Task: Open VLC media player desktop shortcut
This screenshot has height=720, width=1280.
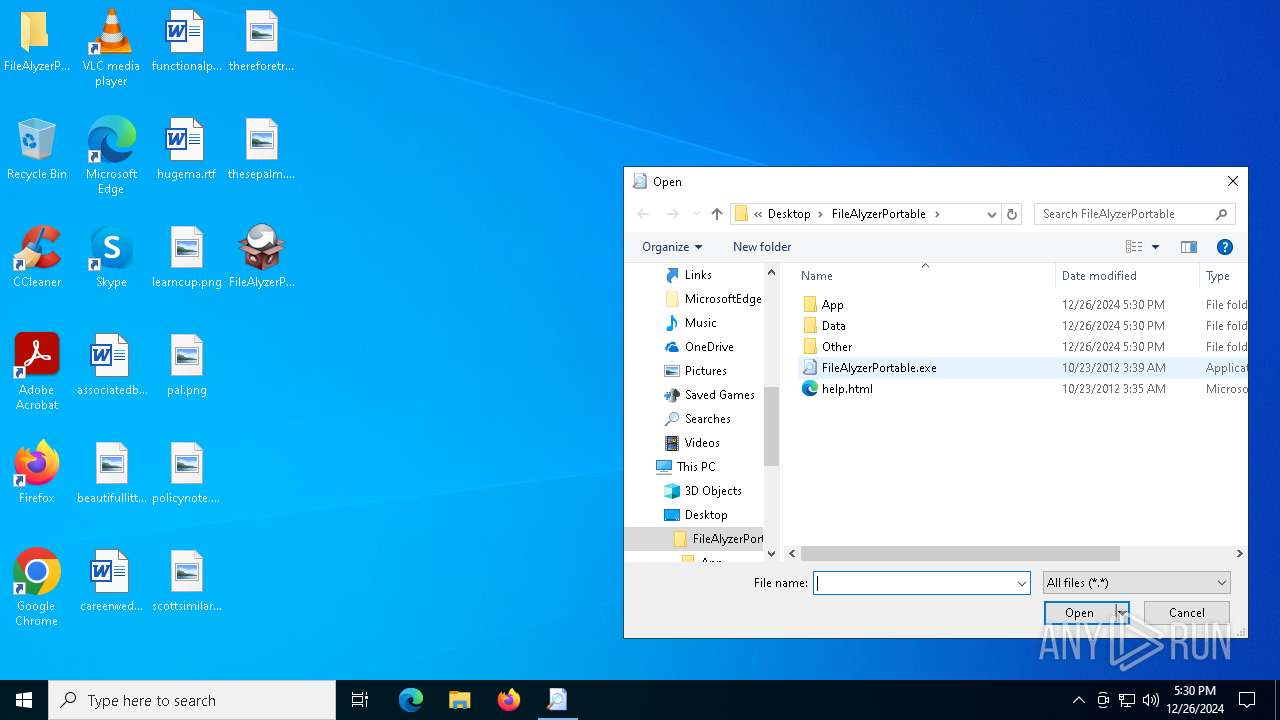Action: tap(111, 47)
